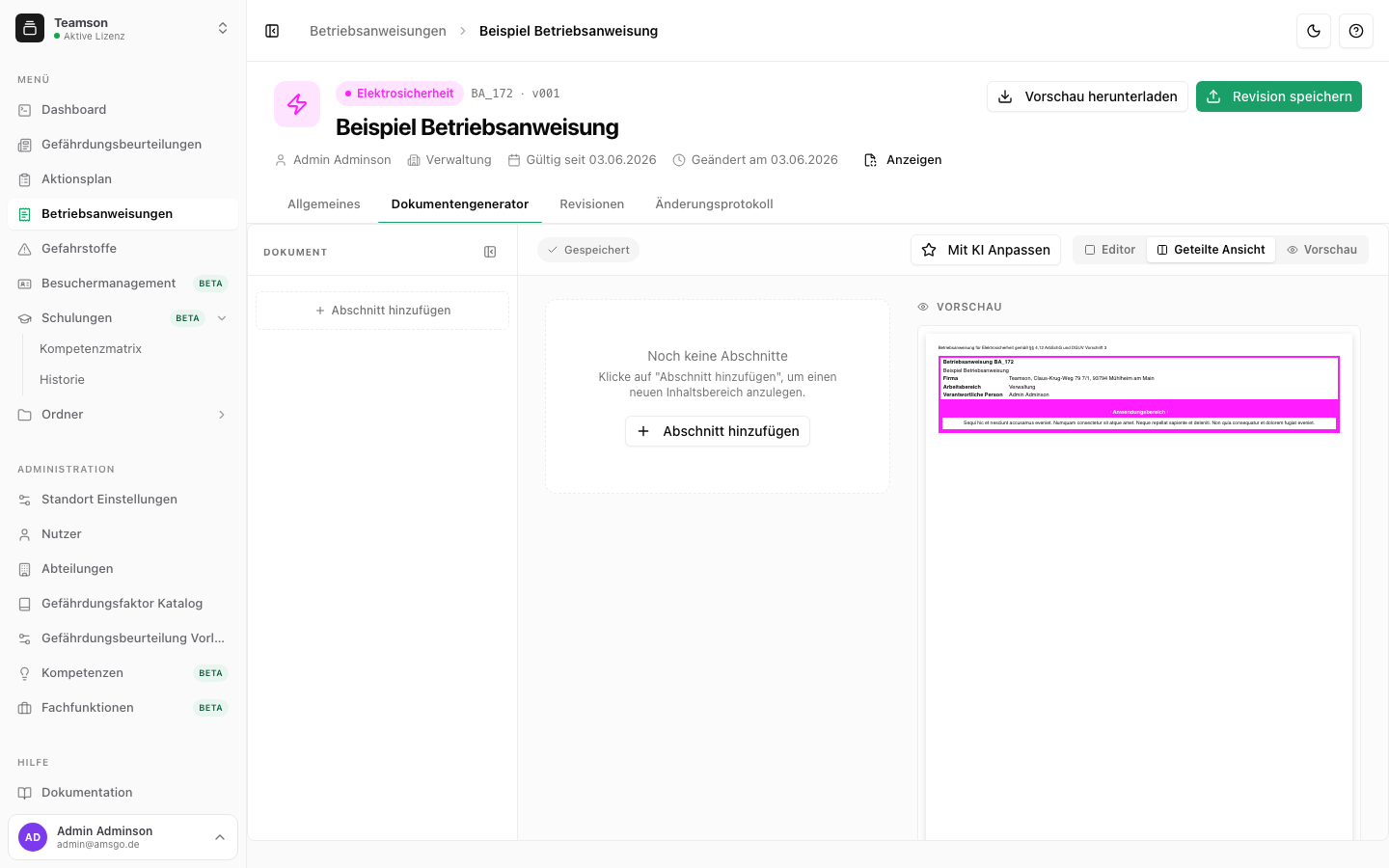Image resolution: width=1389 pixels, height=868 pixels.
Task: Open Fachfunktionen
Action: pyautogui.click(x=123, y=708)
